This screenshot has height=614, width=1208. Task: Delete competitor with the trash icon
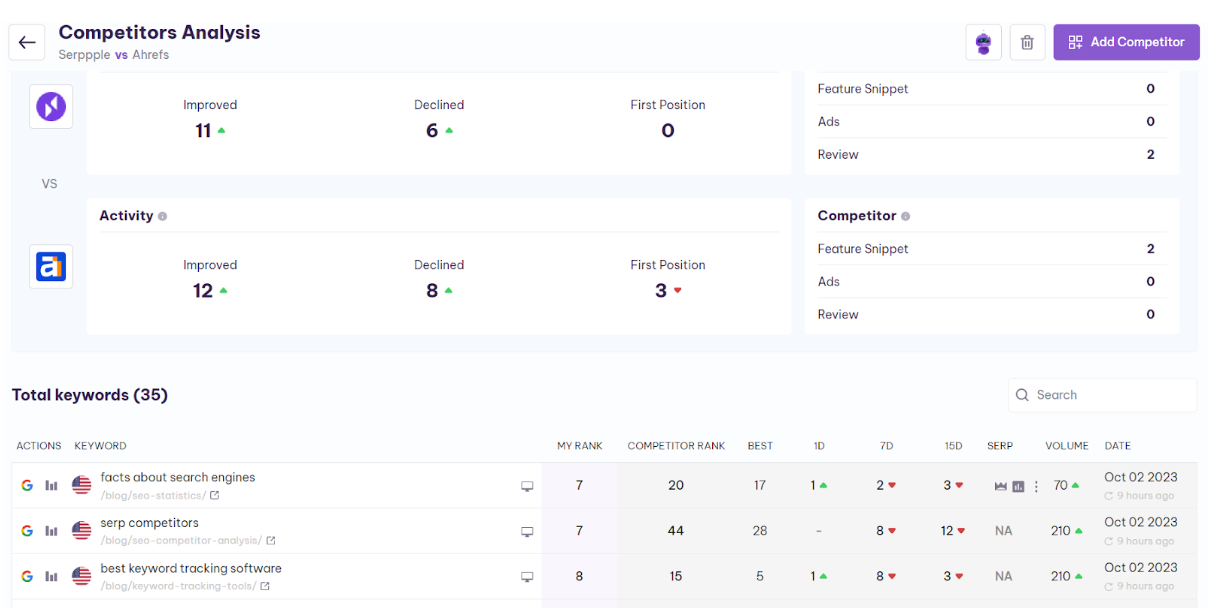tap(1027, 42)
